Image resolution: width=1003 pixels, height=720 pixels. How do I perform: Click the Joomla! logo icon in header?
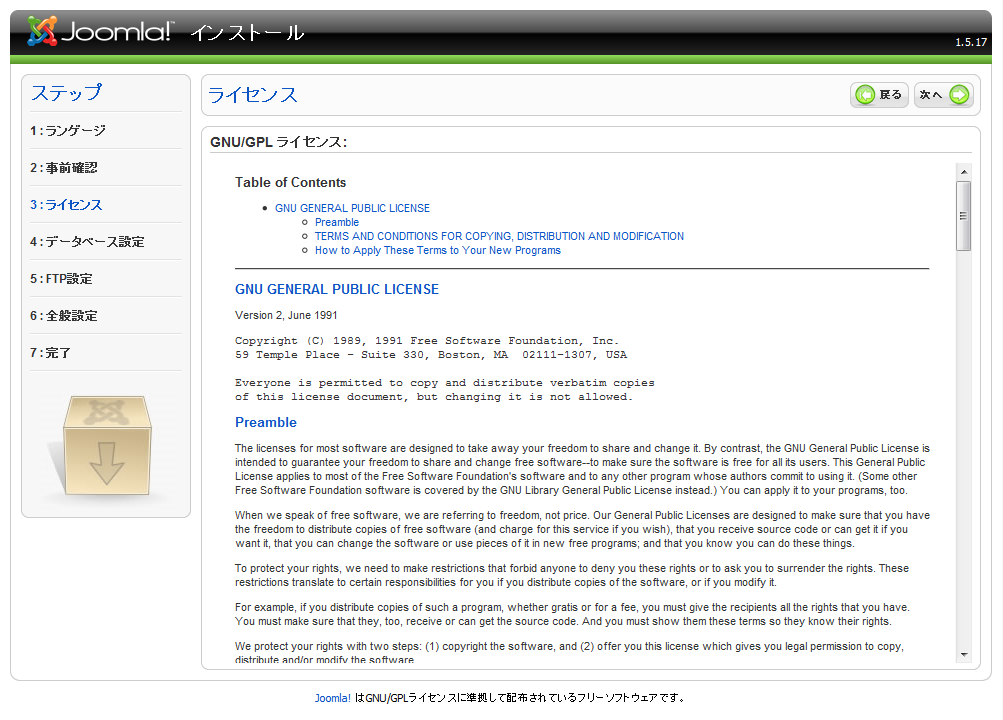(x=42, y=31)
